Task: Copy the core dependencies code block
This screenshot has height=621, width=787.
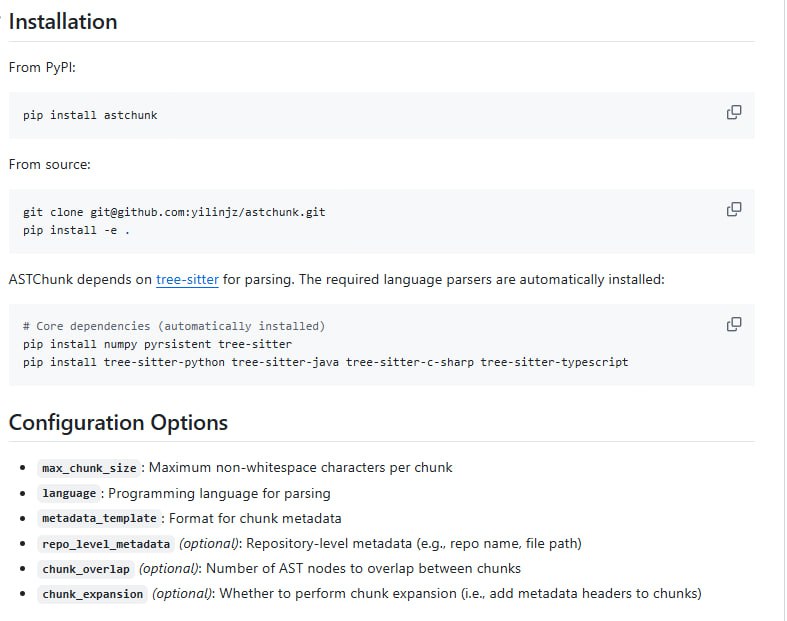Action: point(733,324)
